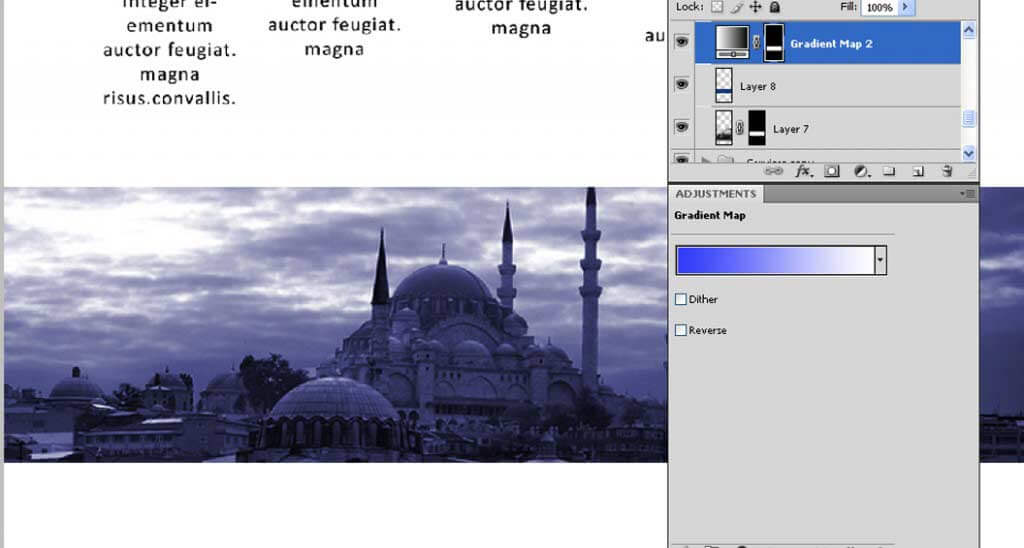Click the Fill 100% value field
This screenshot has width=1024, height=548.
pos(880,7)
